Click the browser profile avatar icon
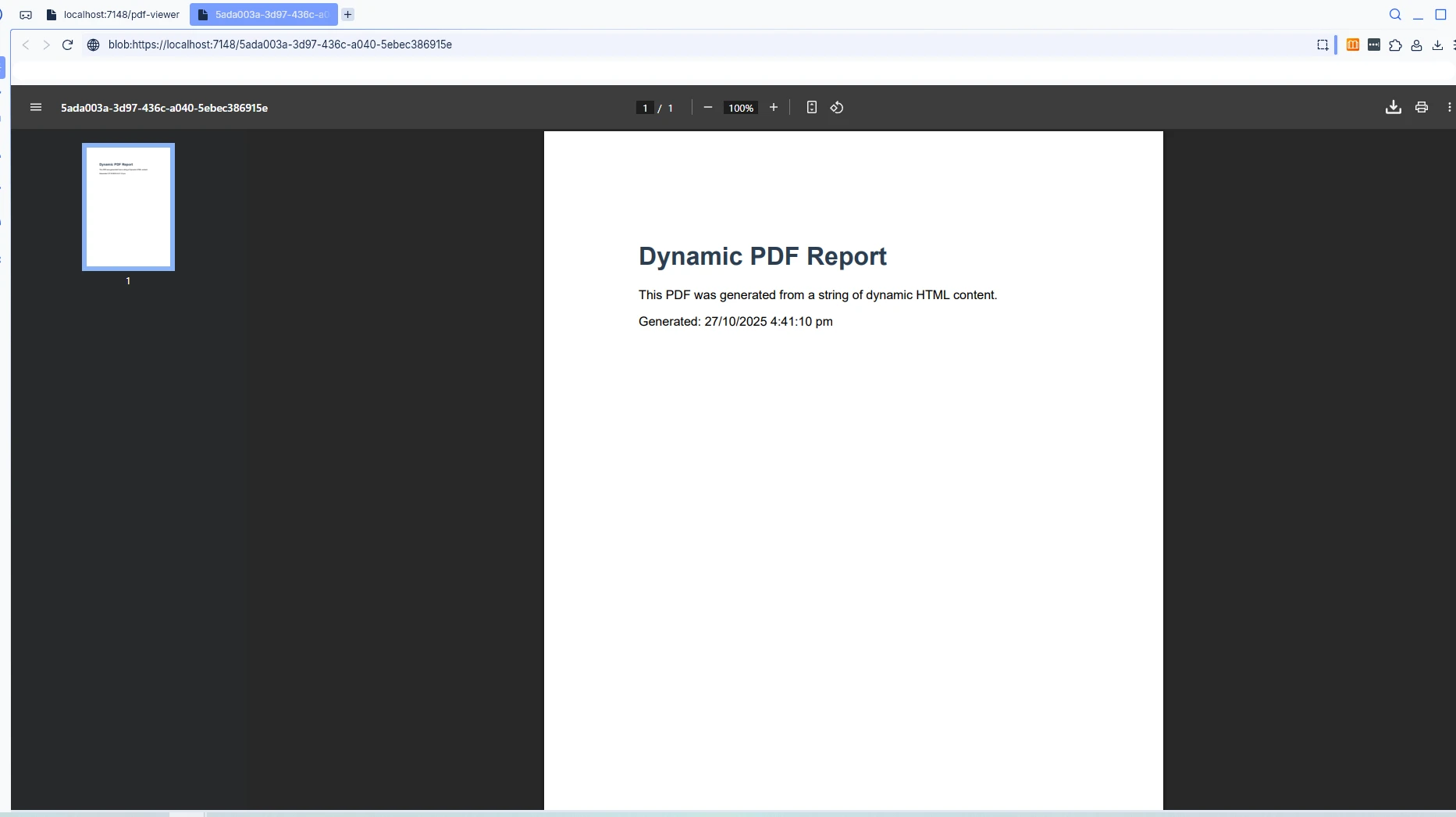1456x817 pixels. (x=1416, y=45)
